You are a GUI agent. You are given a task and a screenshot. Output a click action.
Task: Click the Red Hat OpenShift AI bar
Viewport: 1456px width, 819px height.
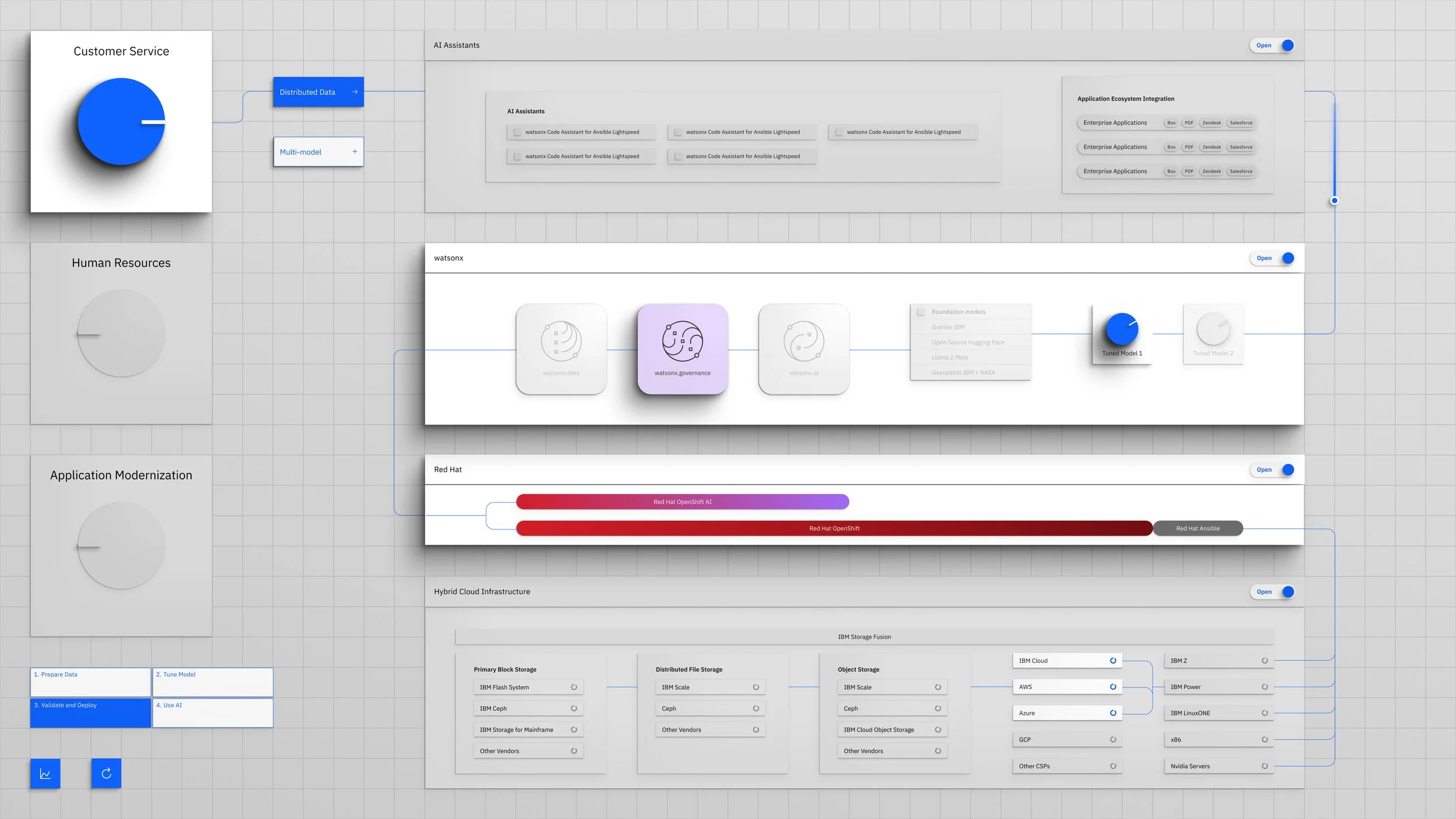point(682,502)
